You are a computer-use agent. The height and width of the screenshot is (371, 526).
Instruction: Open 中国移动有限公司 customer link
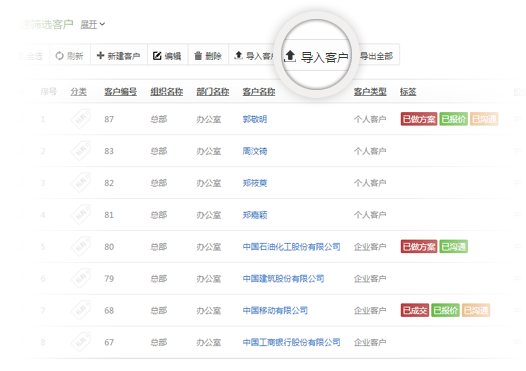[275, 310]
